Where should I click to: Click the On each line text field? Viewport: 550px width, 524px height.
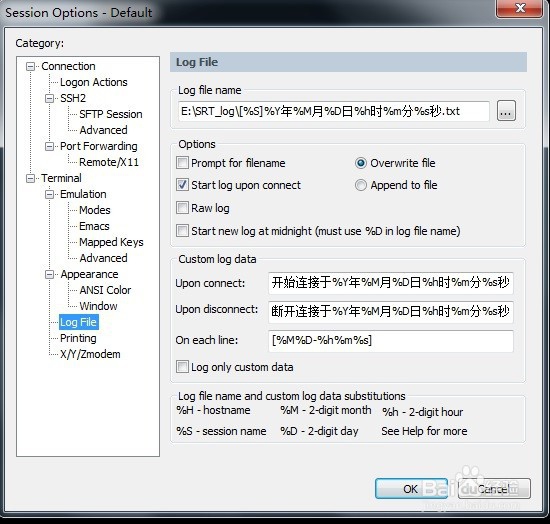[x=390, y=341]
